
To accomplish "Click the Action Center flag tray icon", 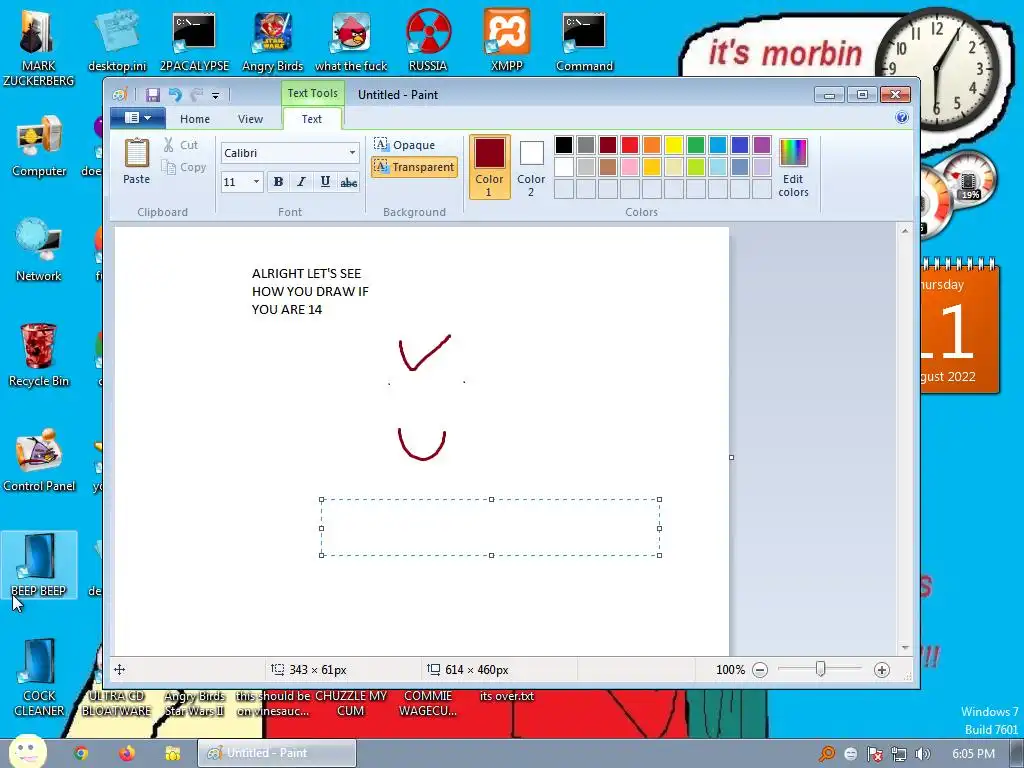I will tap(874, 754).
